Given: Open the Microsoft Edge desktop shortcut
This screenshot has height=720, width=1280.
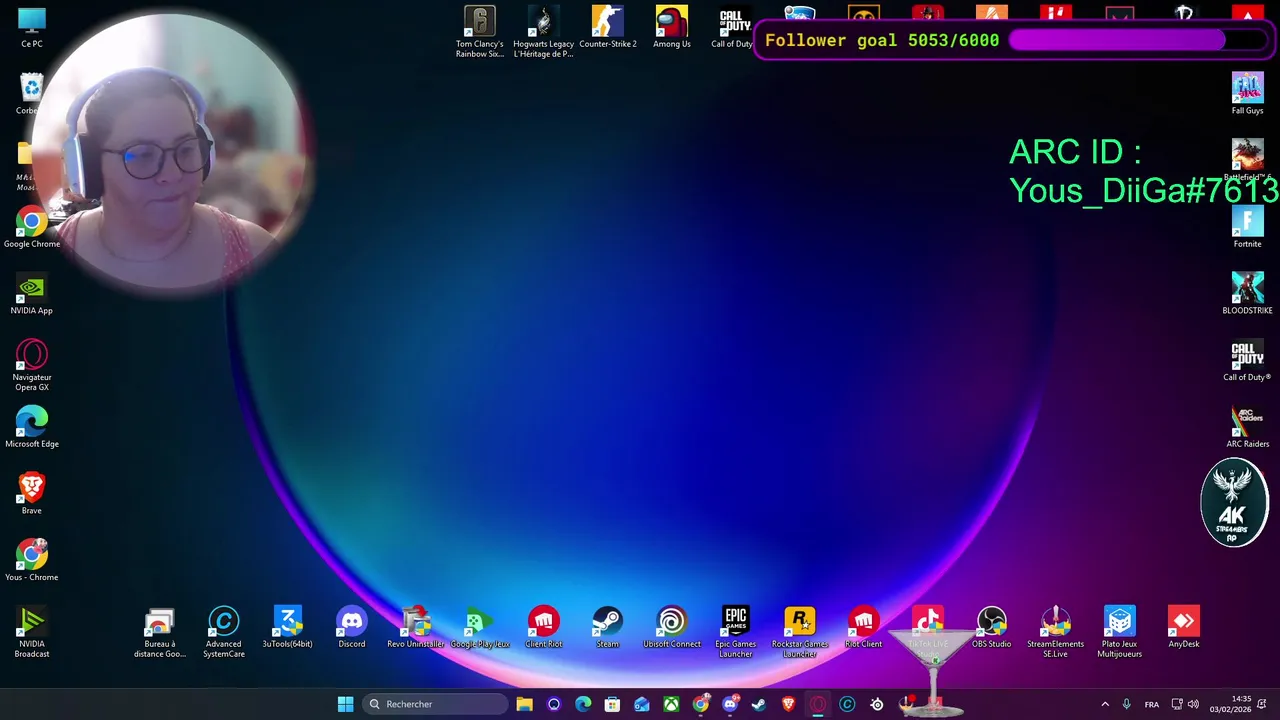Looking at the screenshot, I should (32, 428).
